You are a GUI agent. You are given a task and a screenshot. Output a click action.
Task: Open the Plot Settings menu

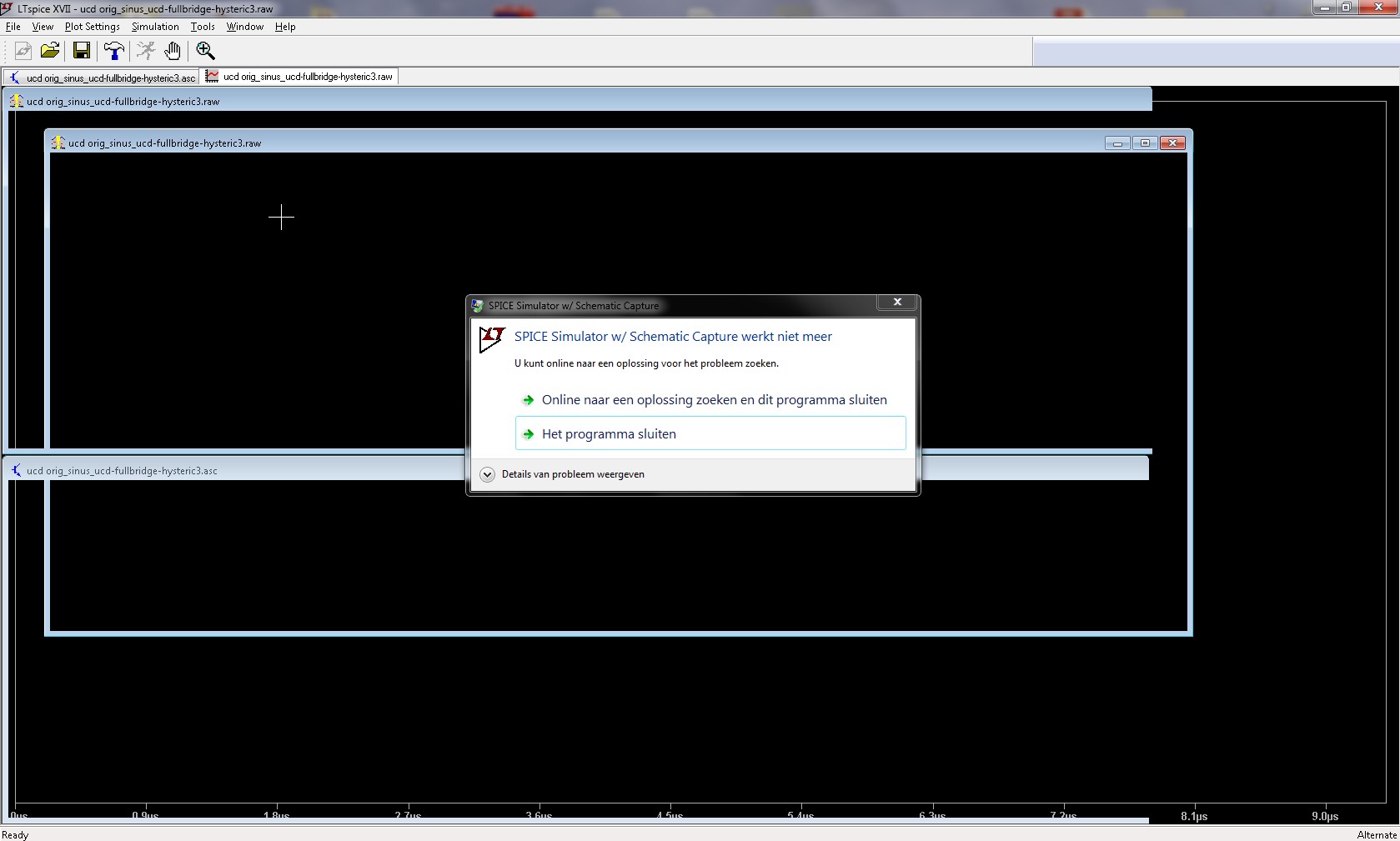point(93,27)
